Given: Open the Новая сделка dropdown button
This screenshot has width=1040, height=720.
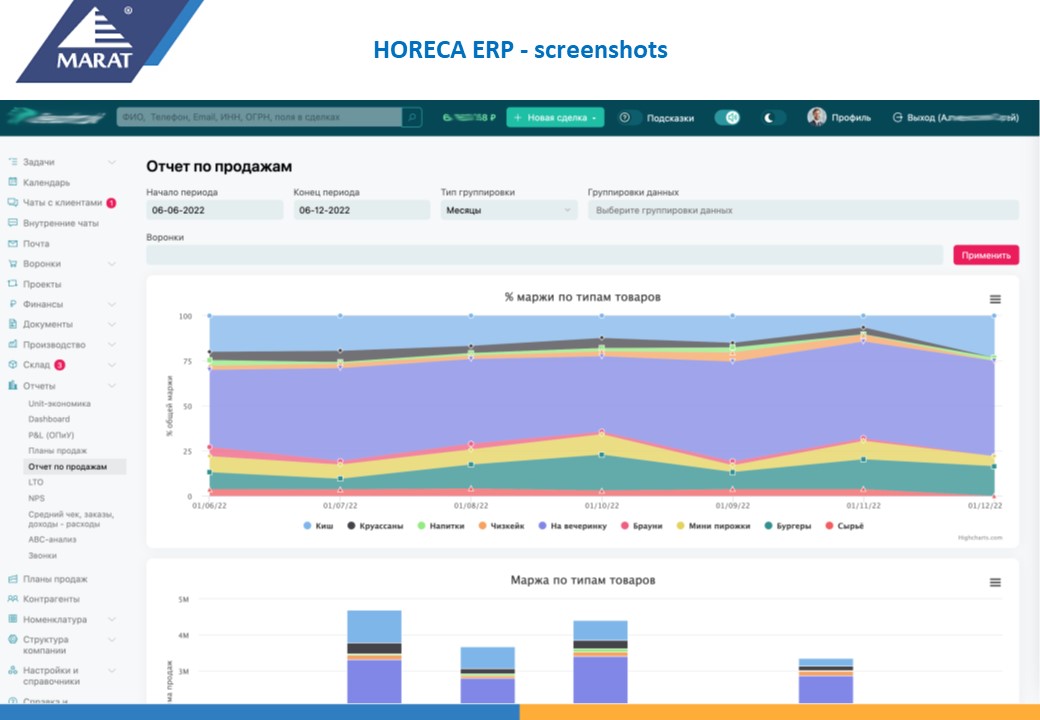Looking at the screenshot, I should (555, 118).
